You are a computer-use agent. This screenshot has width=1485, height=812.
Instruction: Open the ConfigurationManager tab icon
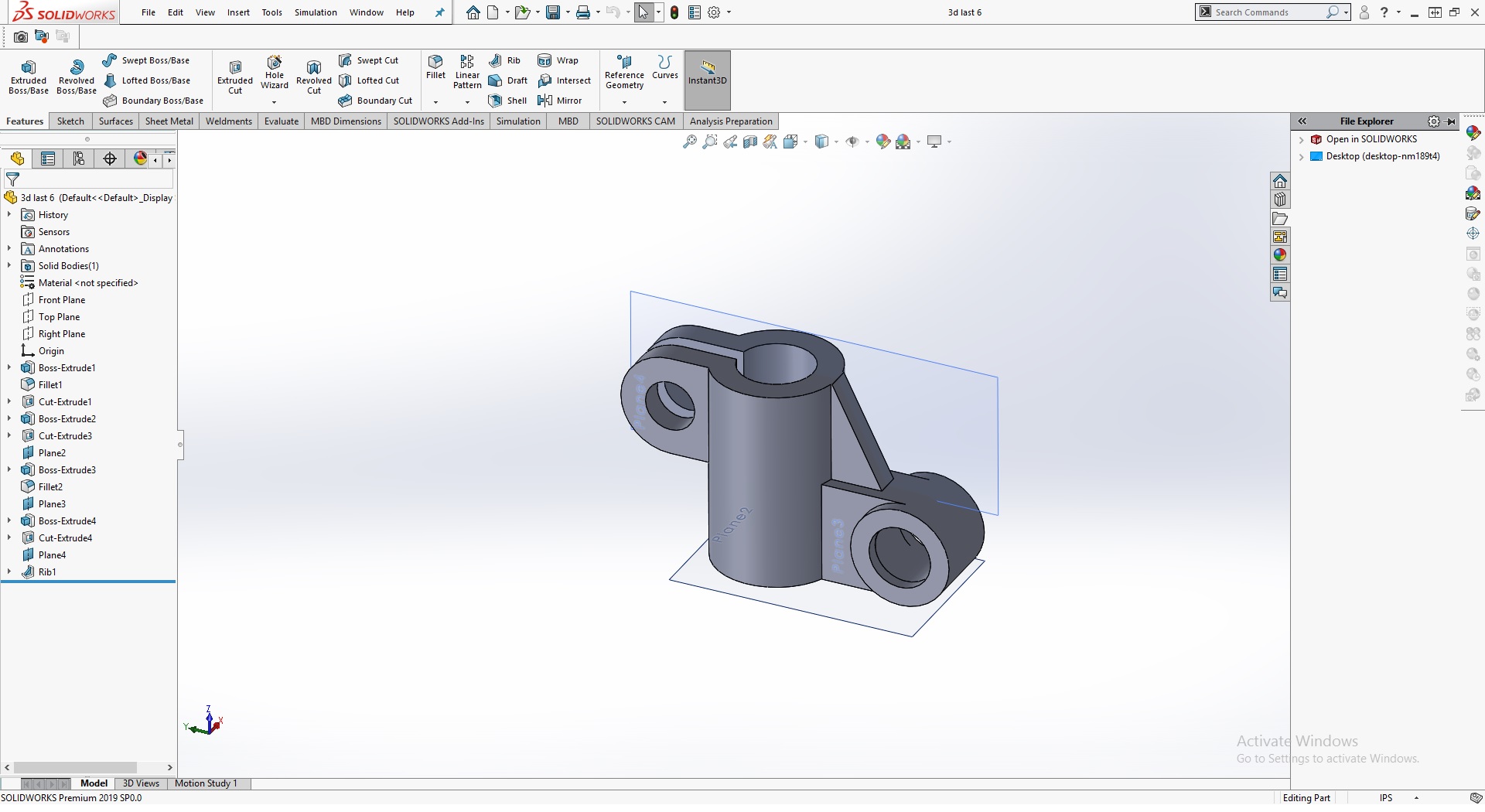tap(79, 159)
